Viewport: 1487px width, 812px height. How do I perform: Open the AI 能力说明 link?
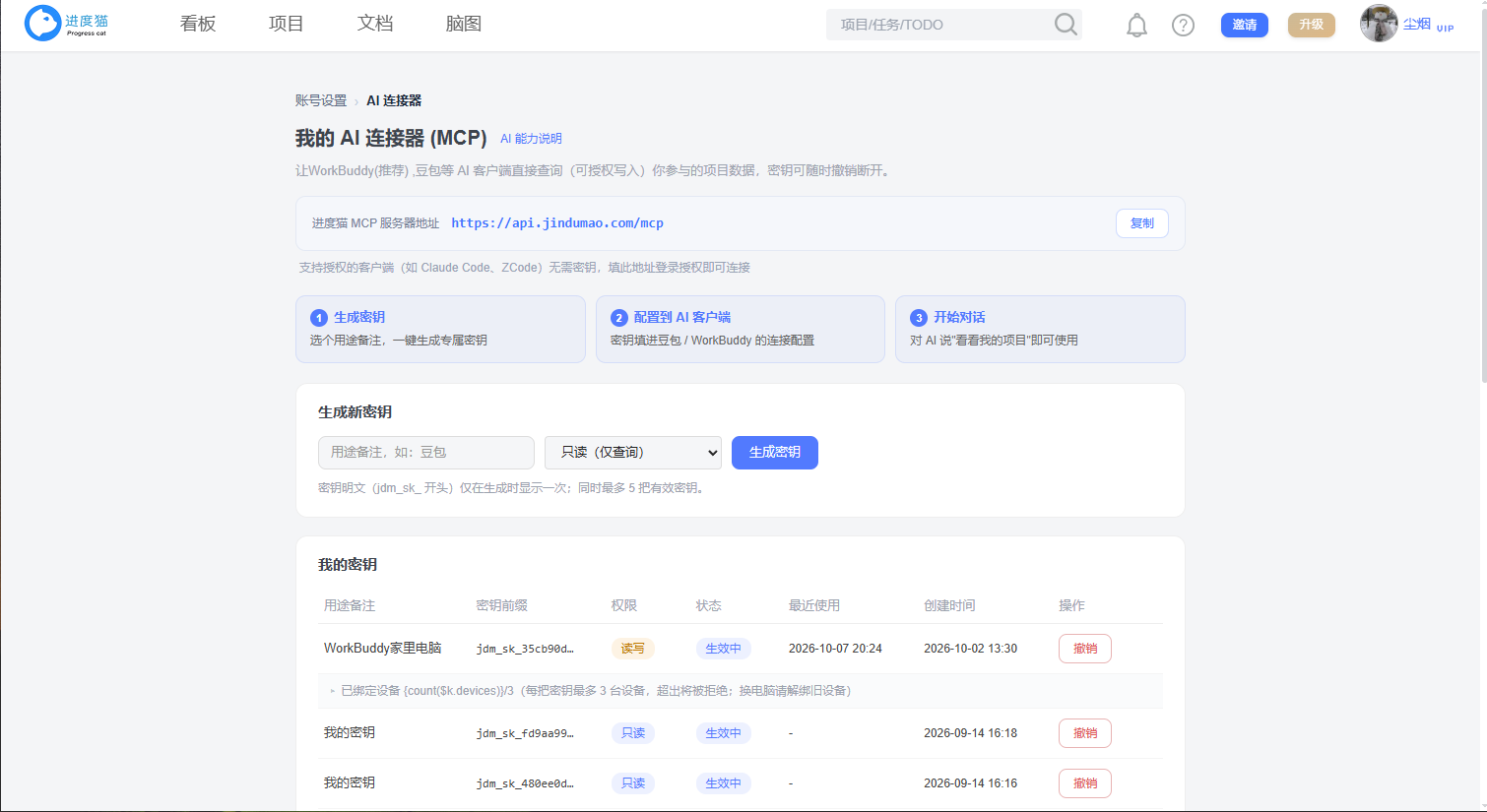531,139
